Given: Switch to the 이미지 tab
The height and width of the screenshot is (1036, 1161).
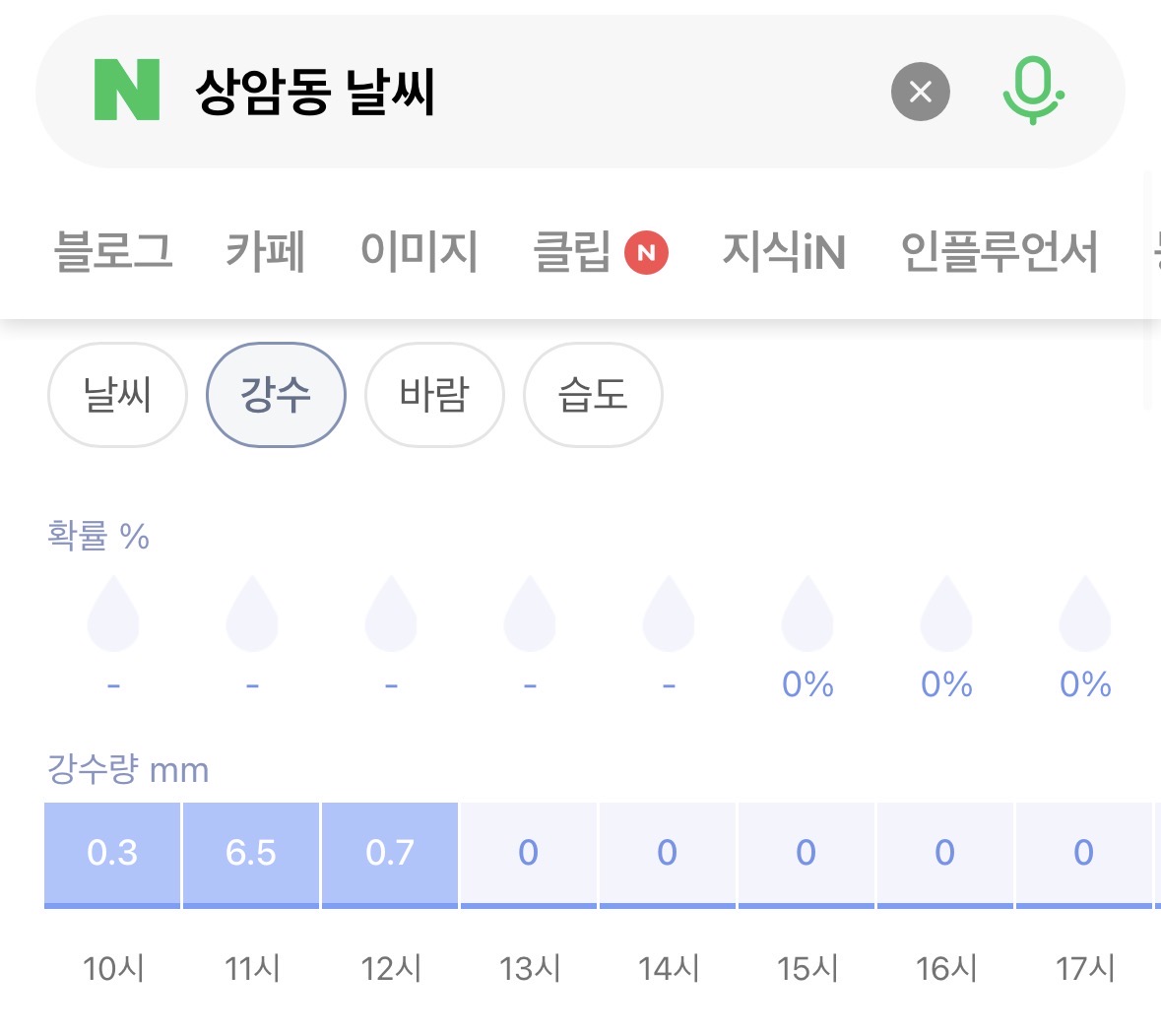Looking at the screenshot, I should (419, 251).
